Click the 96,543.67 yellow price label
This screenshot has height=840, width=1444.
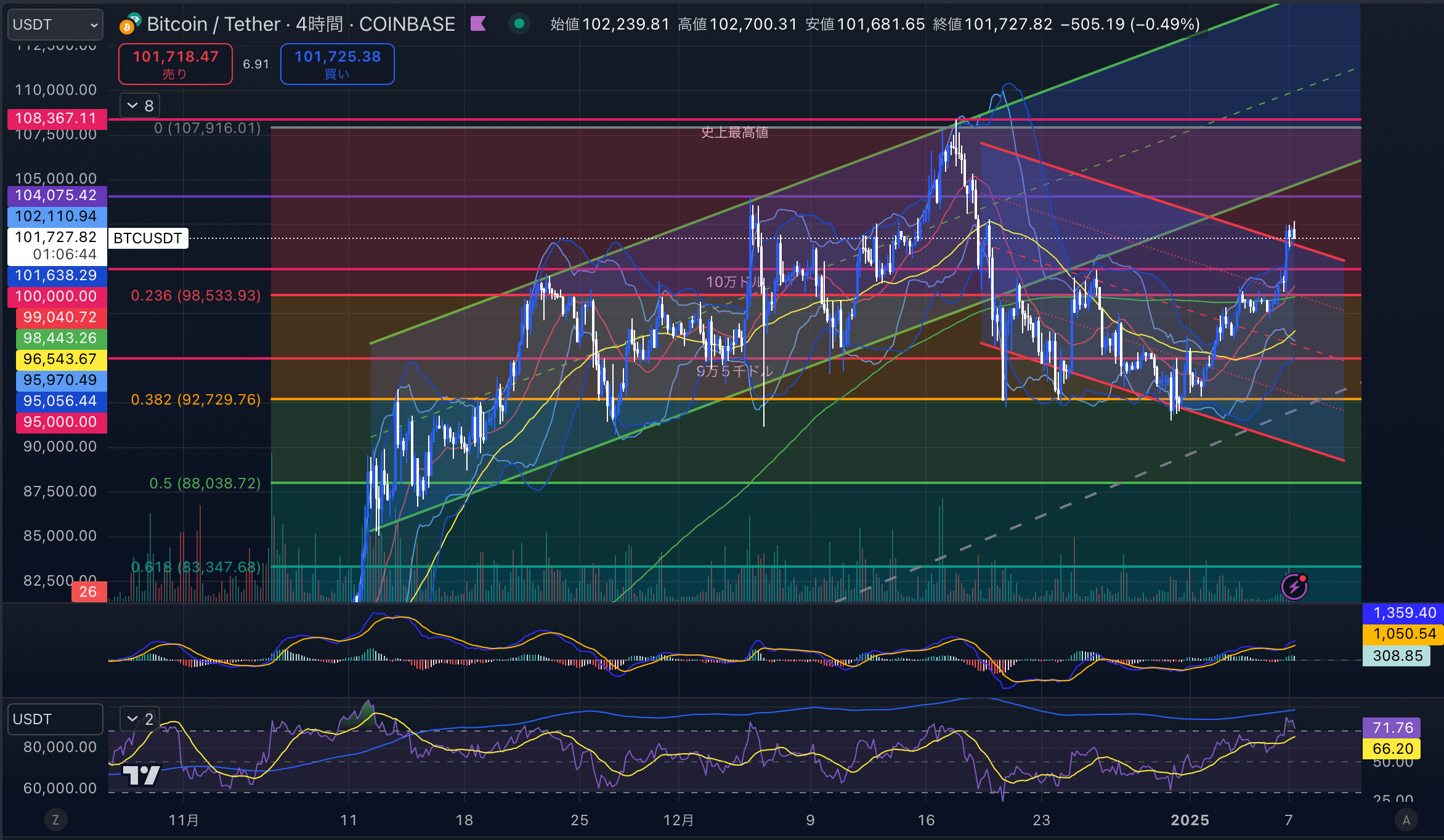pos(61,359)
